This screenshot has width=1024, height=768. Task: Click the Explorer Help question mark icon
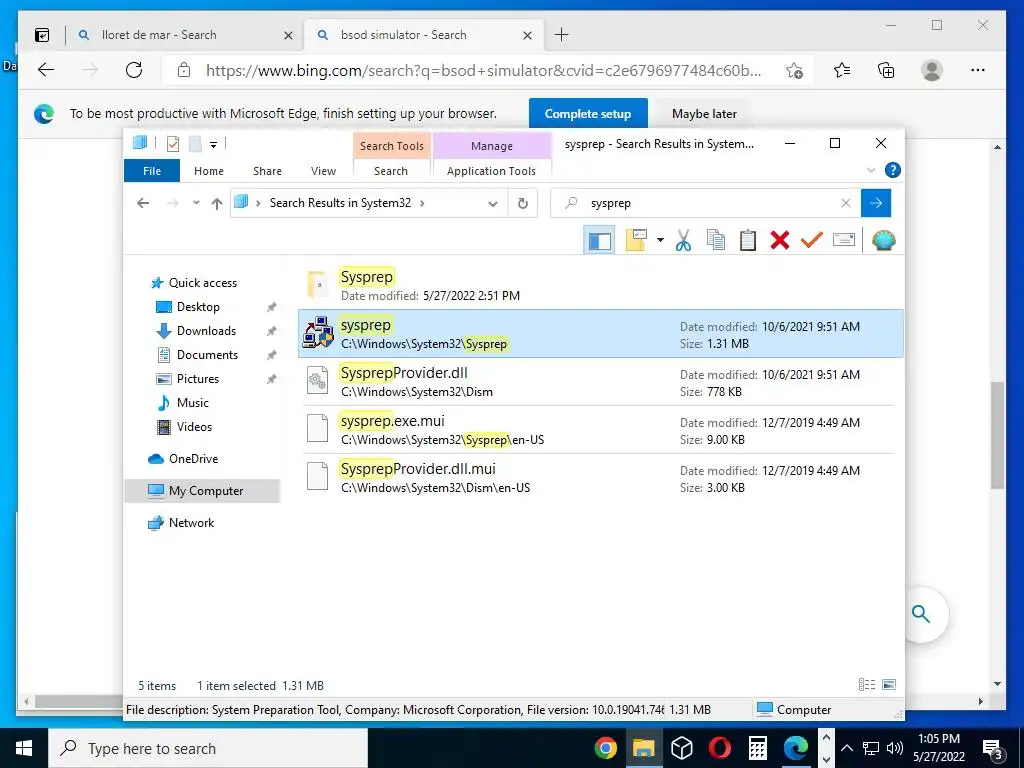click(x=892, y=170)
